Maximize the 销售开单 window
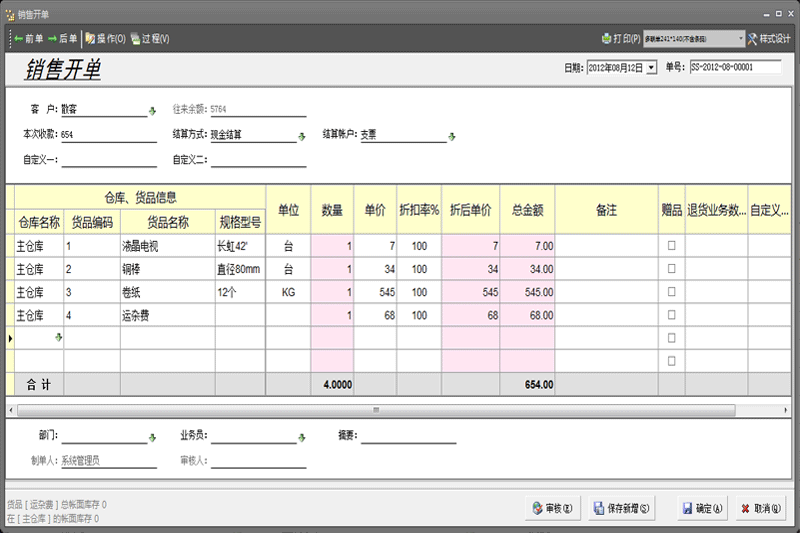The height and width of the screenshot is (533, 800). (779, 14)
